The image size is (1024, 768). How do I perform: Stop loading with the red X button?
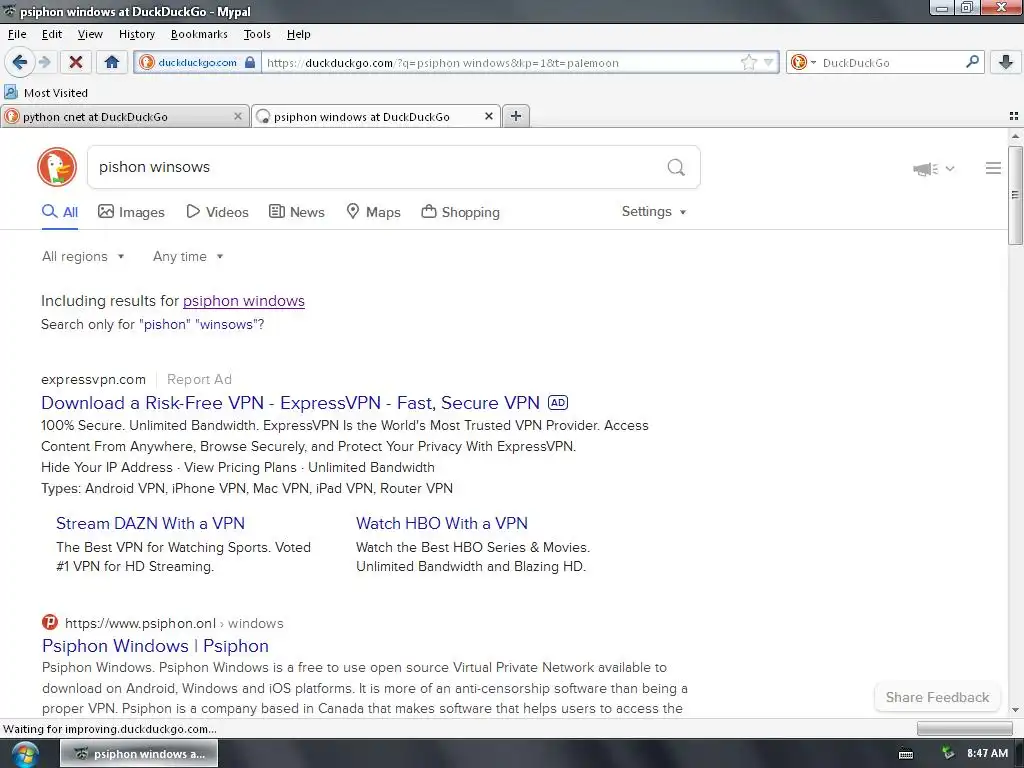pyautogui.click(x=76, y=62)
